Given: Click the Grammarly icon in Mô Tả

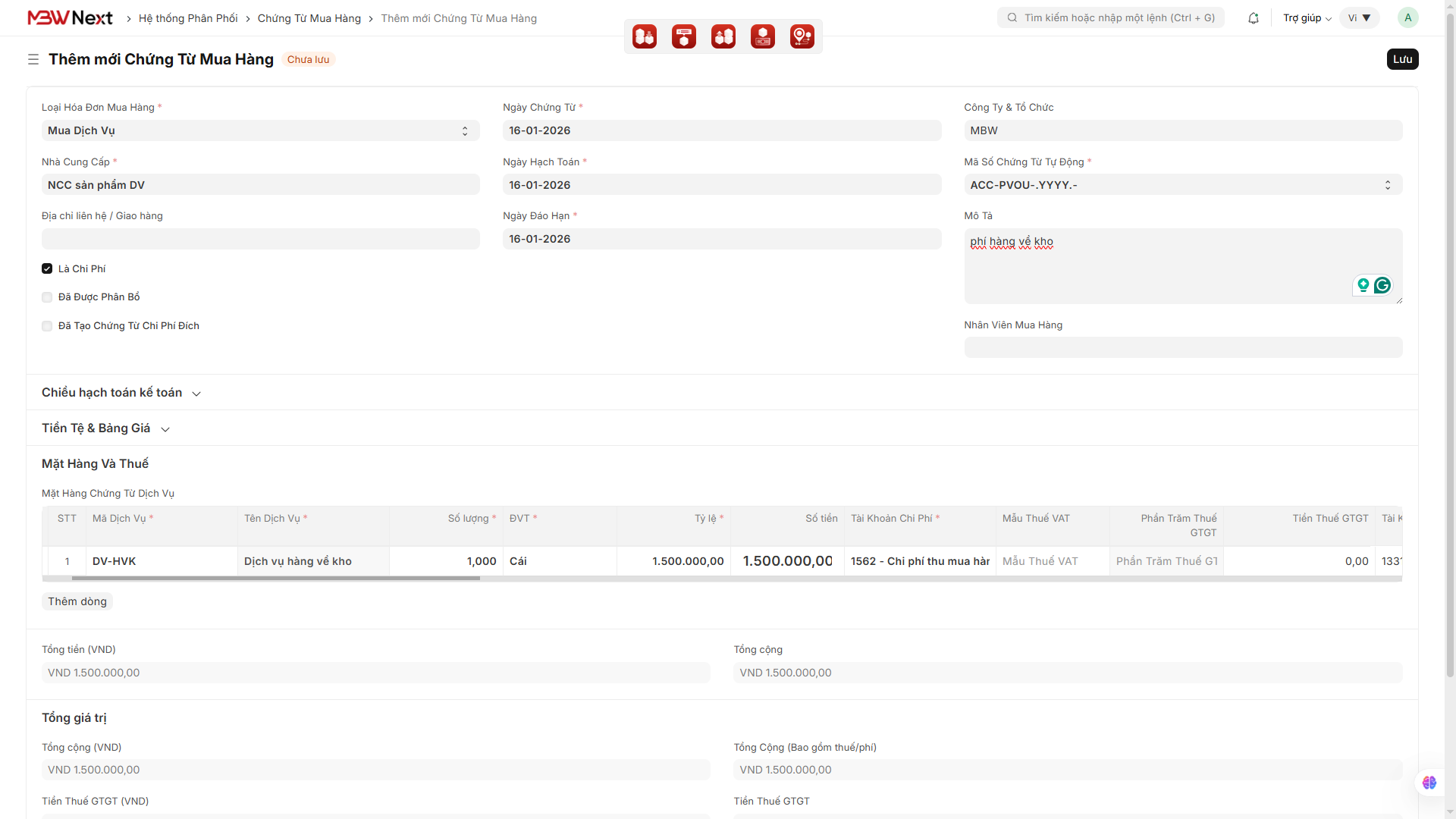Looking at the screenshot, I should tap(1382, 285).
